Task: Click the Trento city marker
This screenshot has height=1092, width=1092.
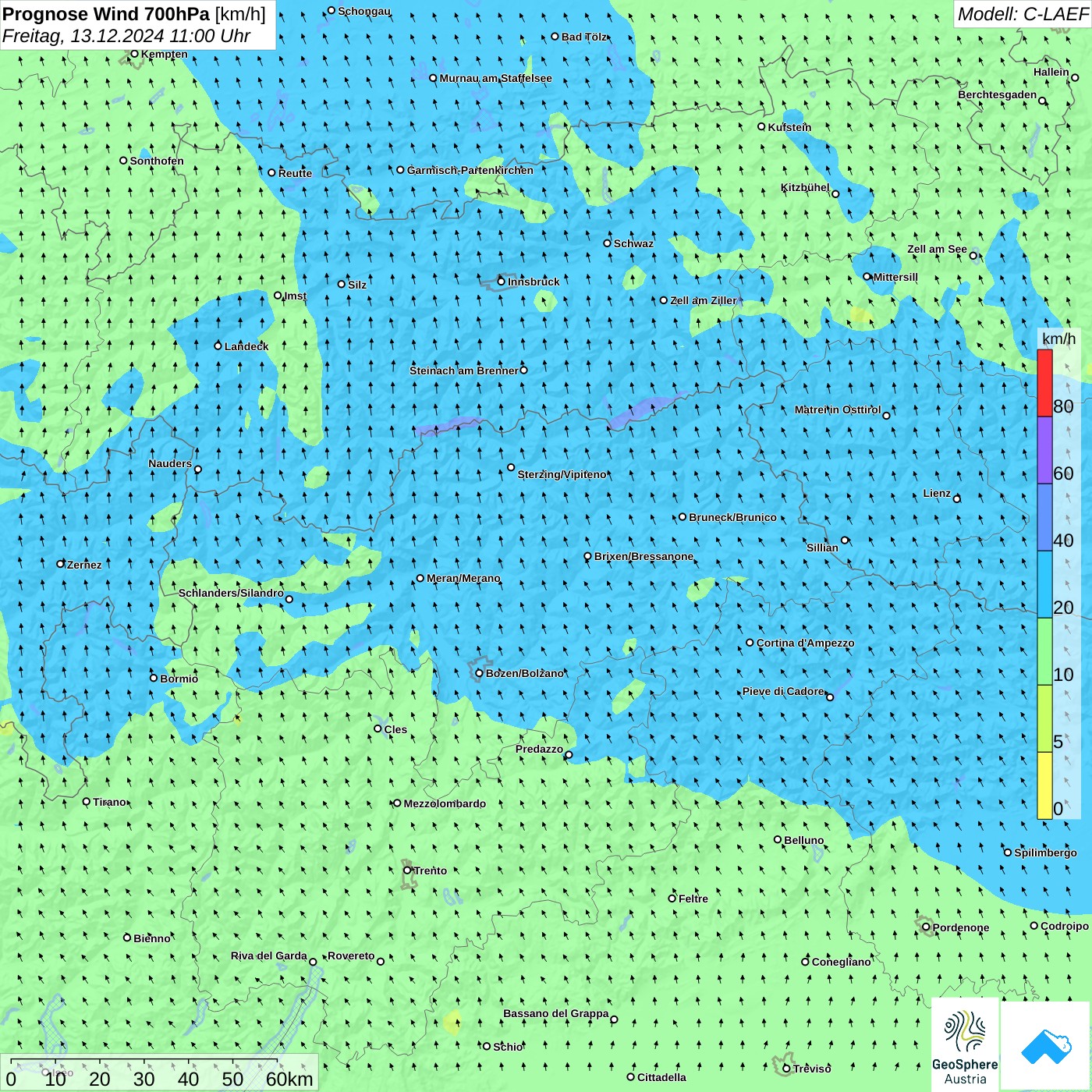Action: point(407,870)
